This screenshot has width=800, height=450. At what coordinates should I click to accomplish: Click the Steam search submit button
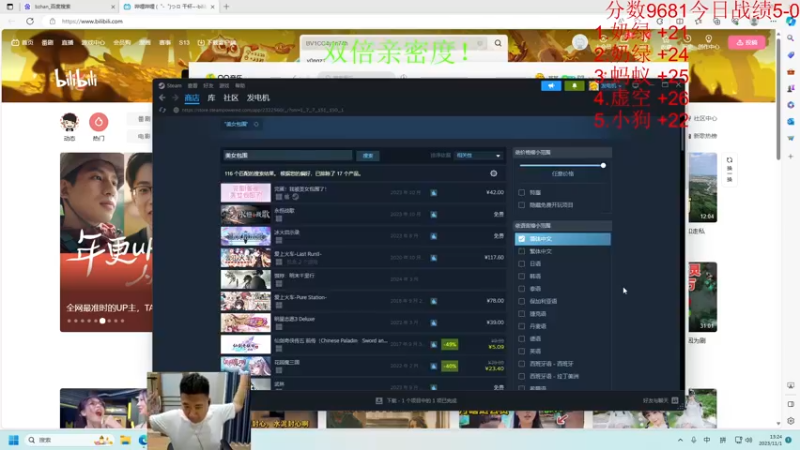tap(368, 156)
